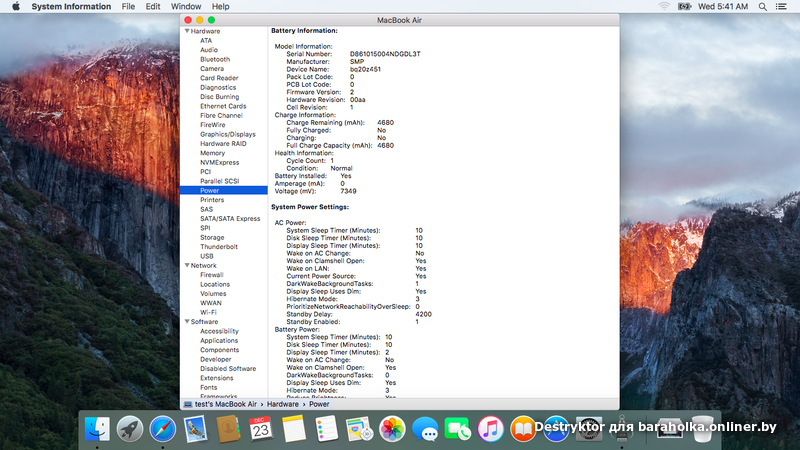Select USB in the sidebar
Viewport: 800px width, 450px height.
click(x=207, y=256)
